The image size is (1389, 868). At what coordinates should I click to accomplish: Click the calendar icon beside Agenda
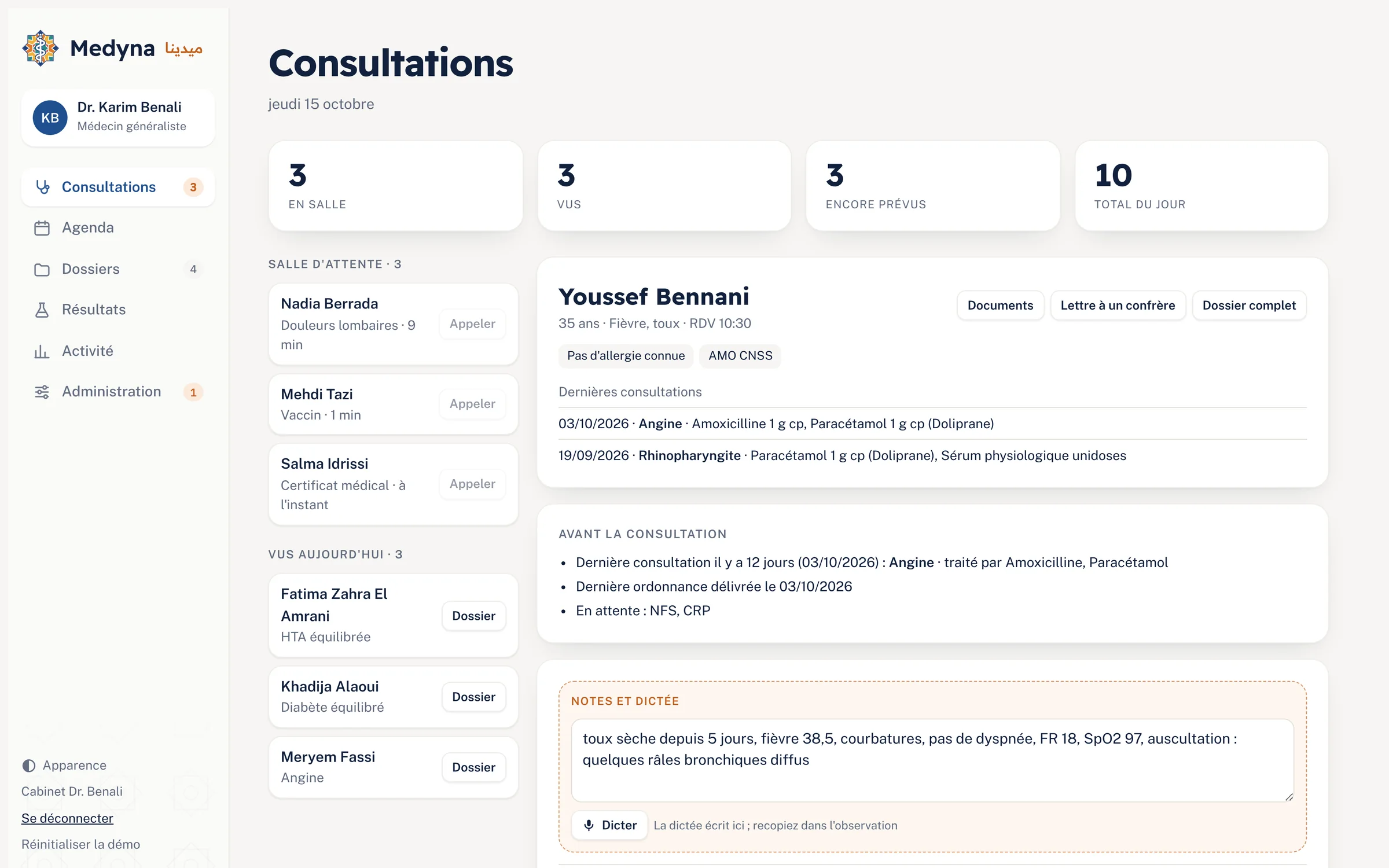(42, 228)
